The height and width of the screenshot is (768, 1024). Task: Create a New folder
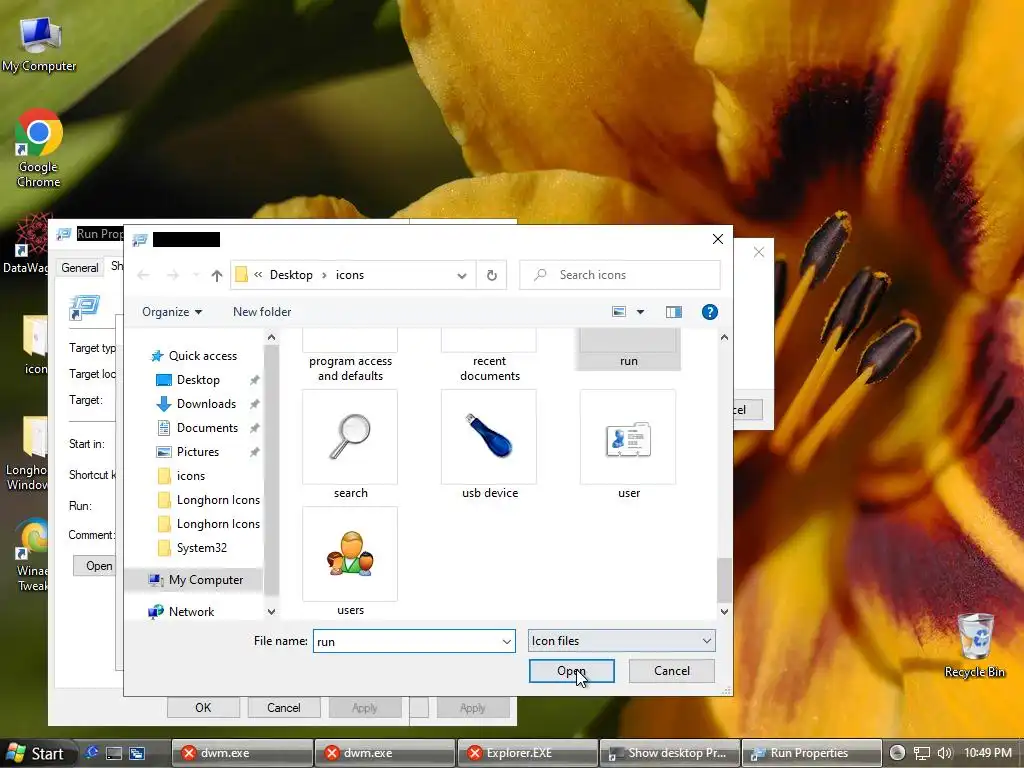point(262,312)
